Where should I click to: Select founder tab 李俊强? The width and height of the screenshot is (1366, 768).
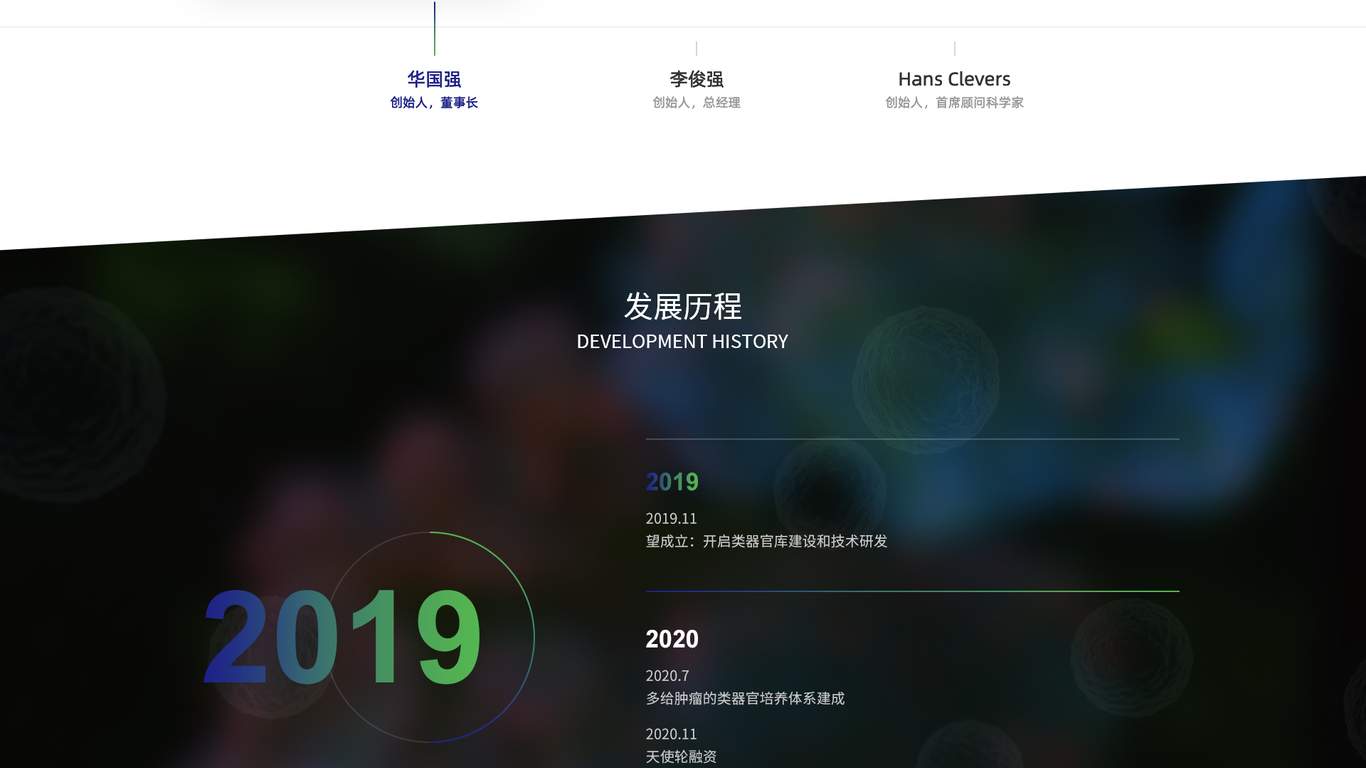tap(697, 79)
